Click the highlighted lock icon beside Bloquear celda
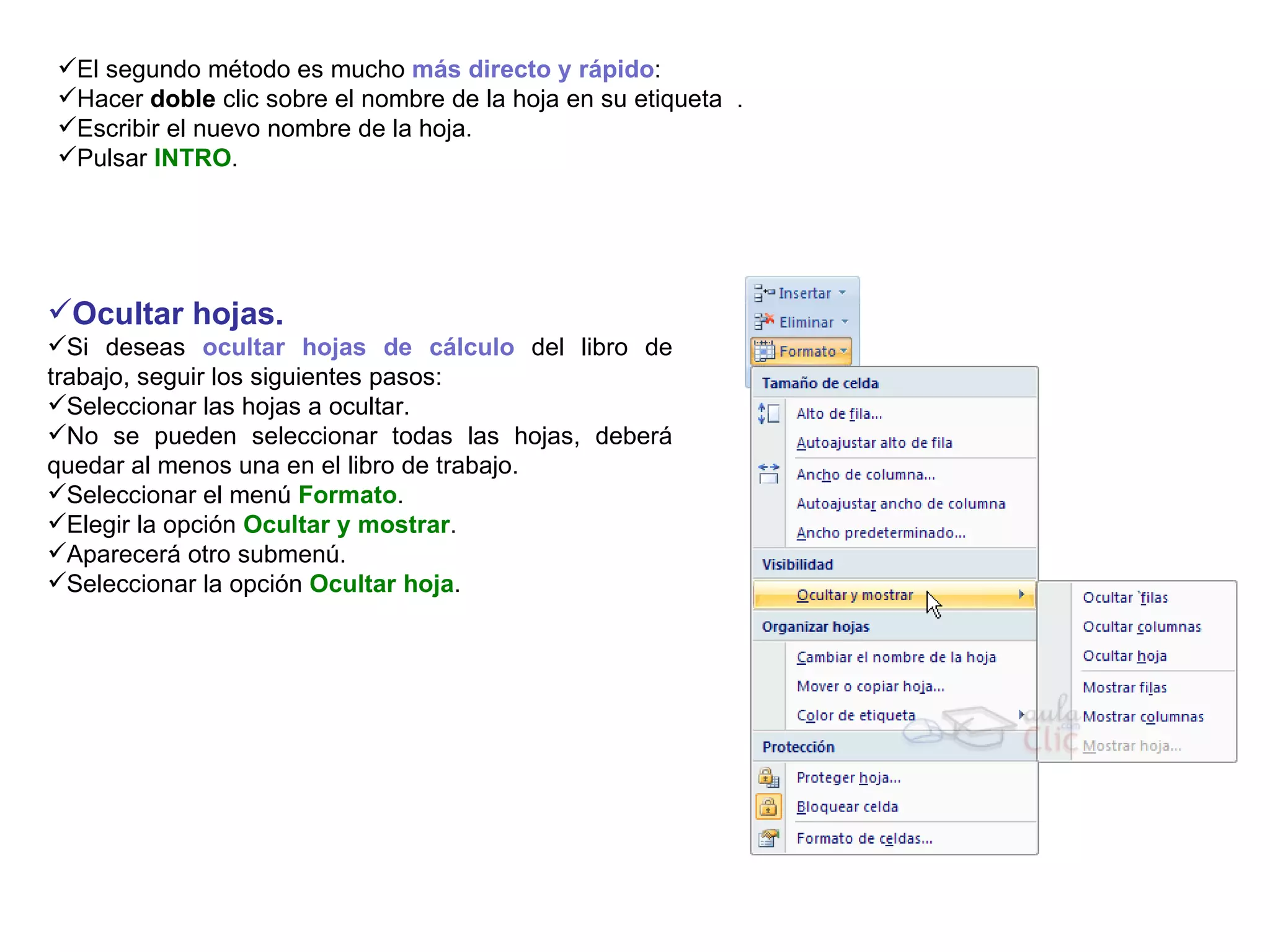This screenshot has width=1270, height=952. click(x=769, y=807)
